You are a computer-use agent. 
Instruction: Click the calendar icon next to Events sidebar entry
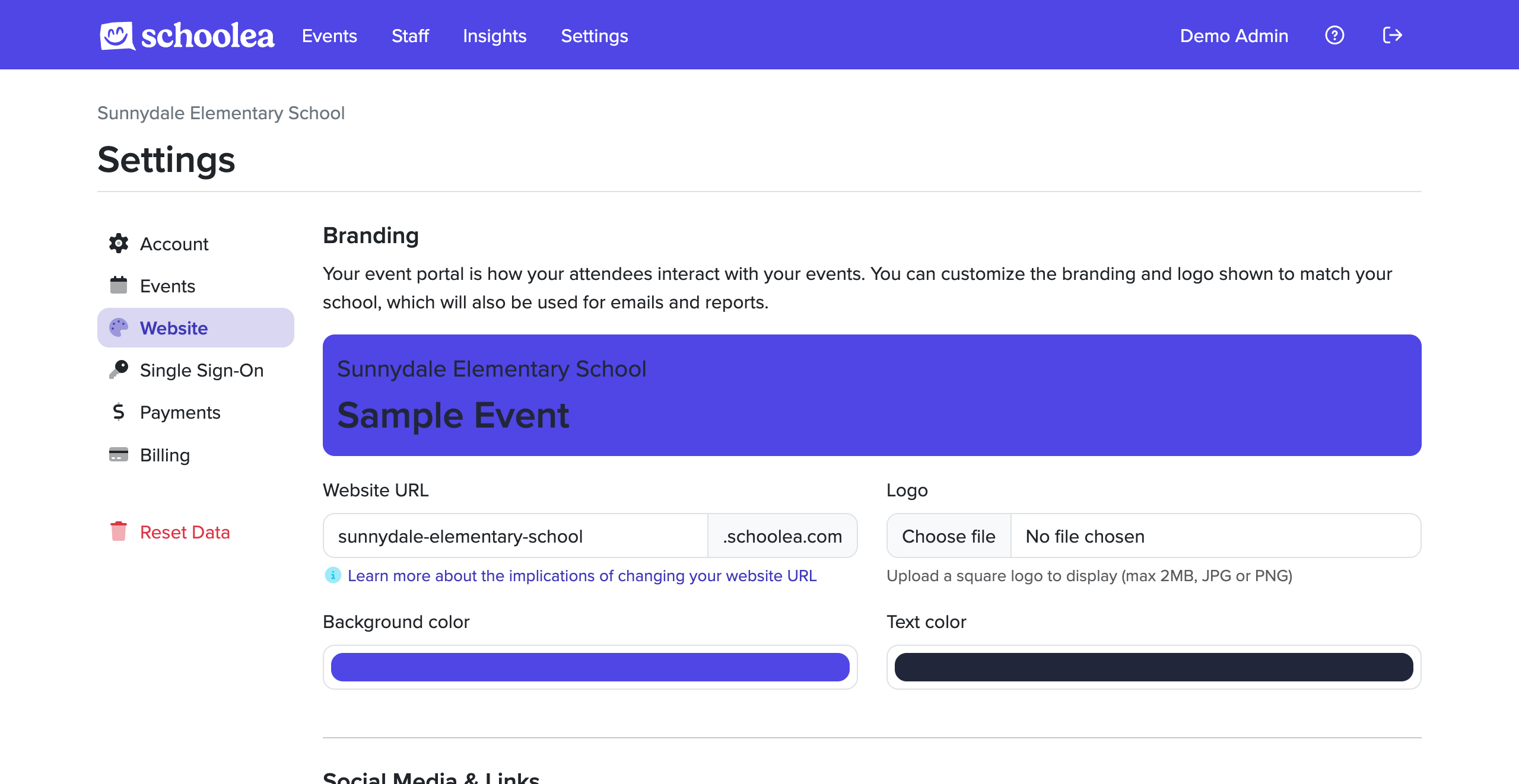click(119, 285)
